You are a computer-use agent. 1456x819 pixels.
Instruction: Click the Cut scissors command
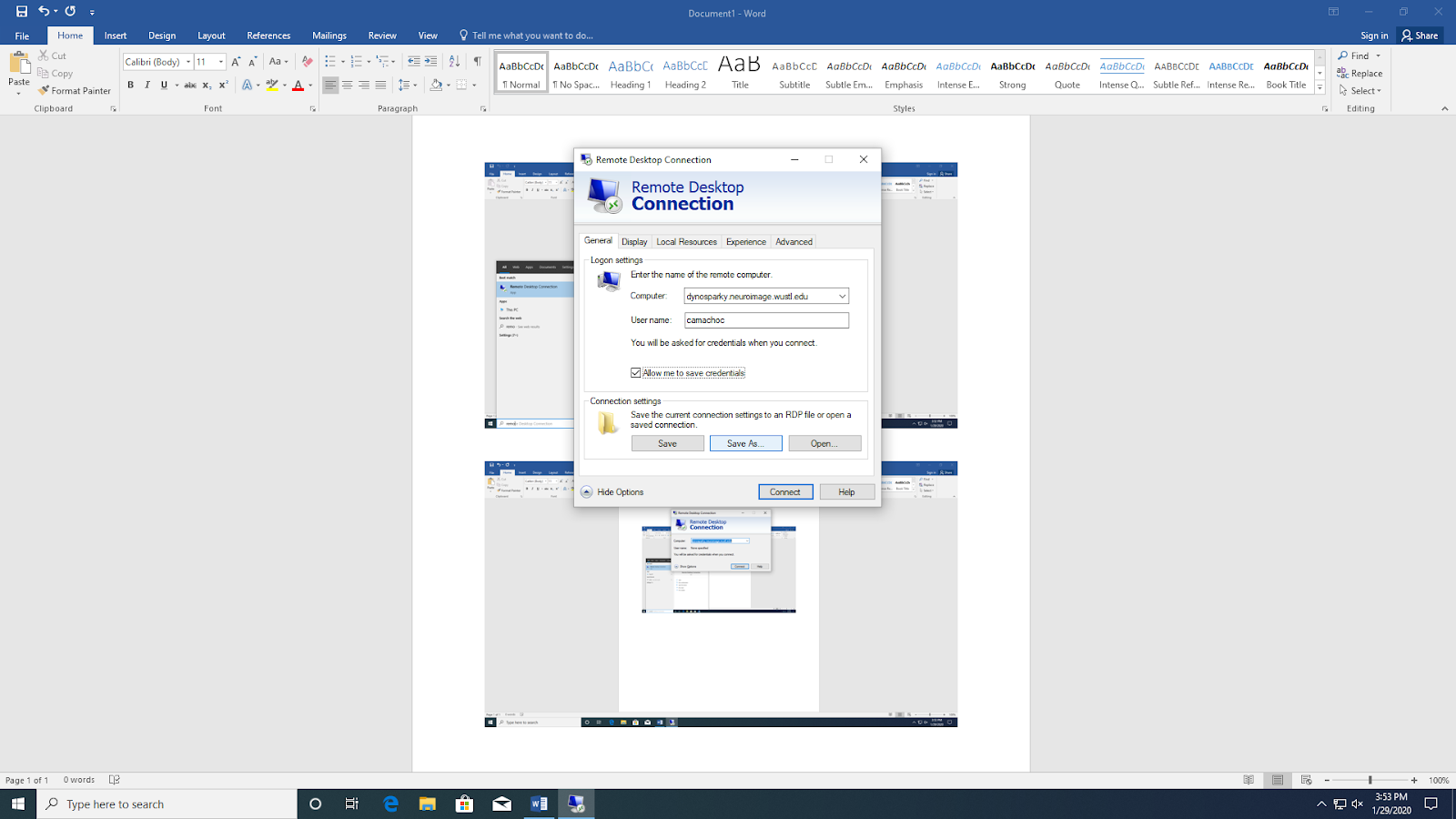(x=52, y=56)
